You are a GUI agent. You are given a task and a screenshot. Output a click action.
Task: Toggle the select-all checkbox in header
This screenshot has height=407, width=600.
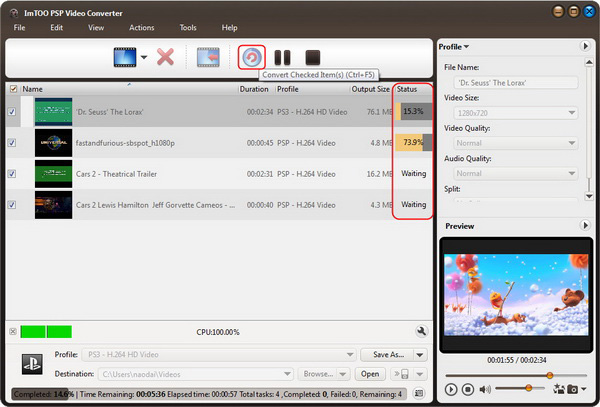coord(13,89)
